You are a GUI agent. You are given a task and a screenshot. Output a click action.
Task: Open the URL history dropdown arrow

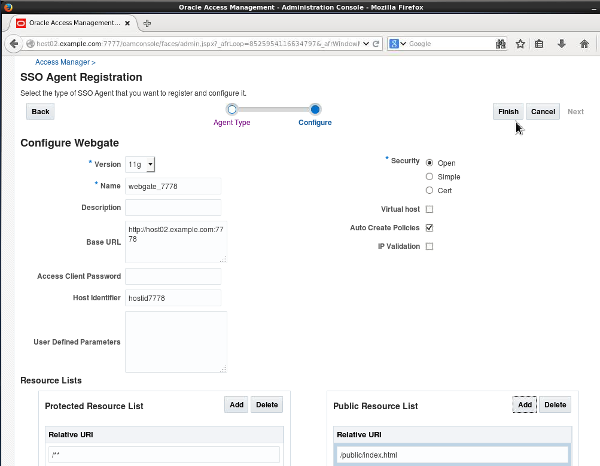(366, 44)
